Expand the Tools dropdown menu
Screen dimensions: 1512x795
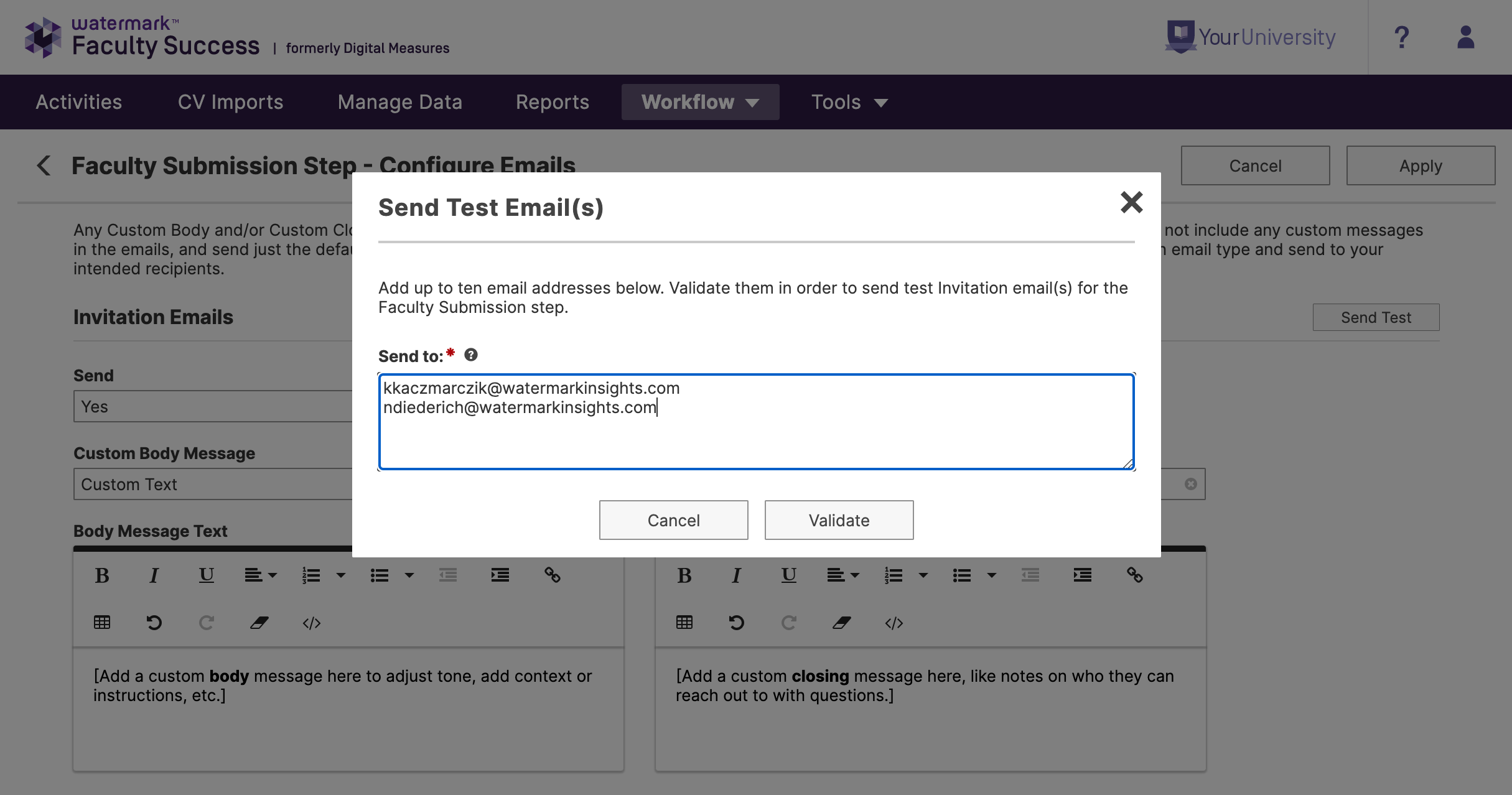[x=849, y=102]
